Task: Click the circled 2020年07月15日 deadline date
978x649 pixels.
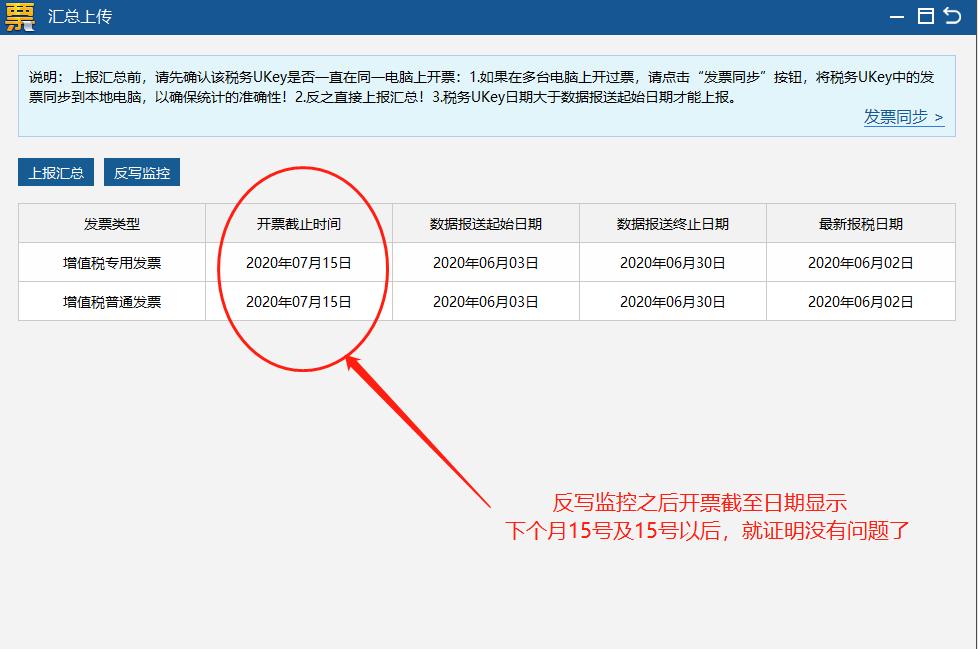Action: pyautogui.click(x=298, y=261)
